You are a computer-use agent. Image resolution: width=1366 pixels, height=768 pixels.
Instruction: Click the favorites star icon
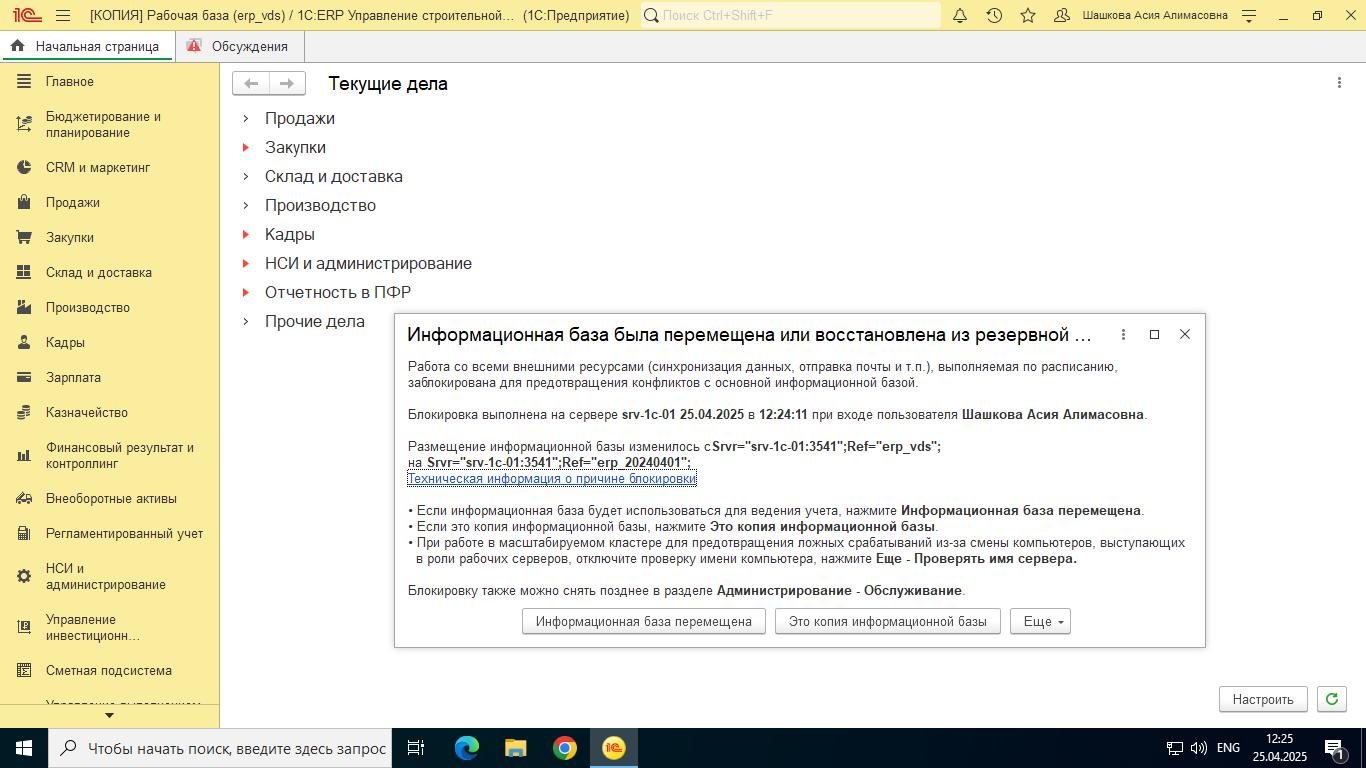pos(1028,16)
